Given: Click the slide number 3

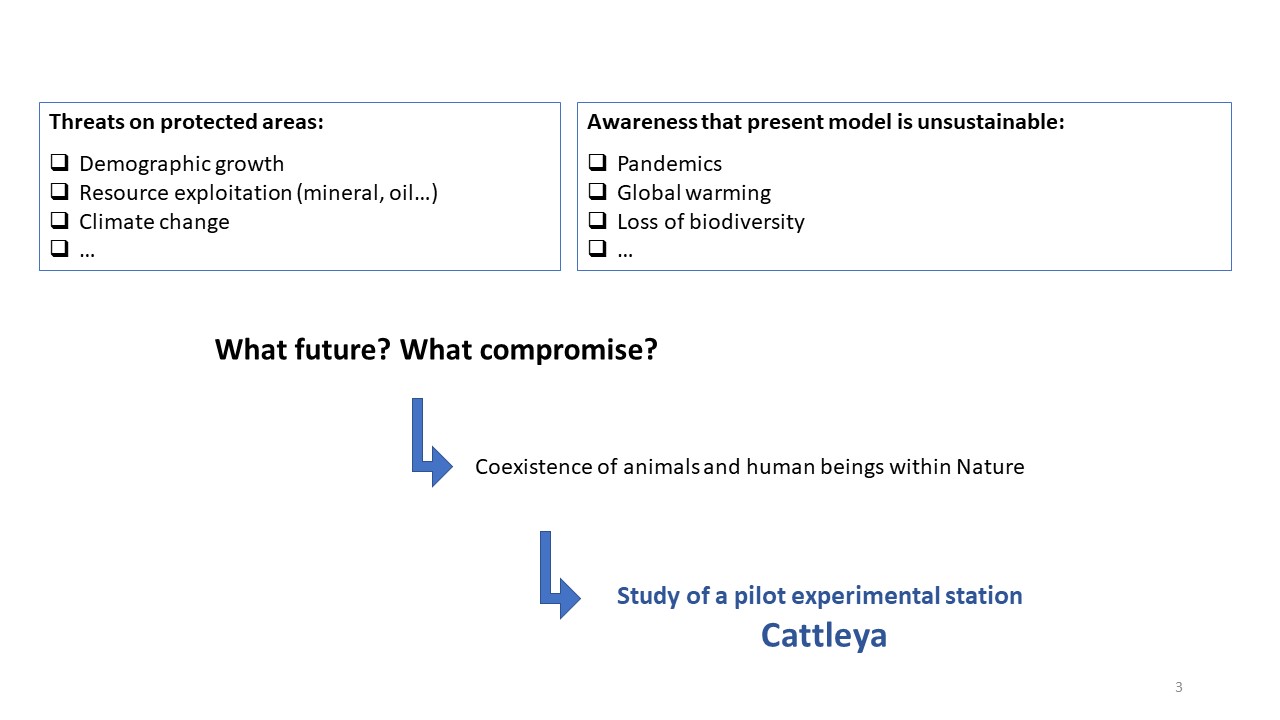Looking at the screenshot, I should tap(1179, 687).
